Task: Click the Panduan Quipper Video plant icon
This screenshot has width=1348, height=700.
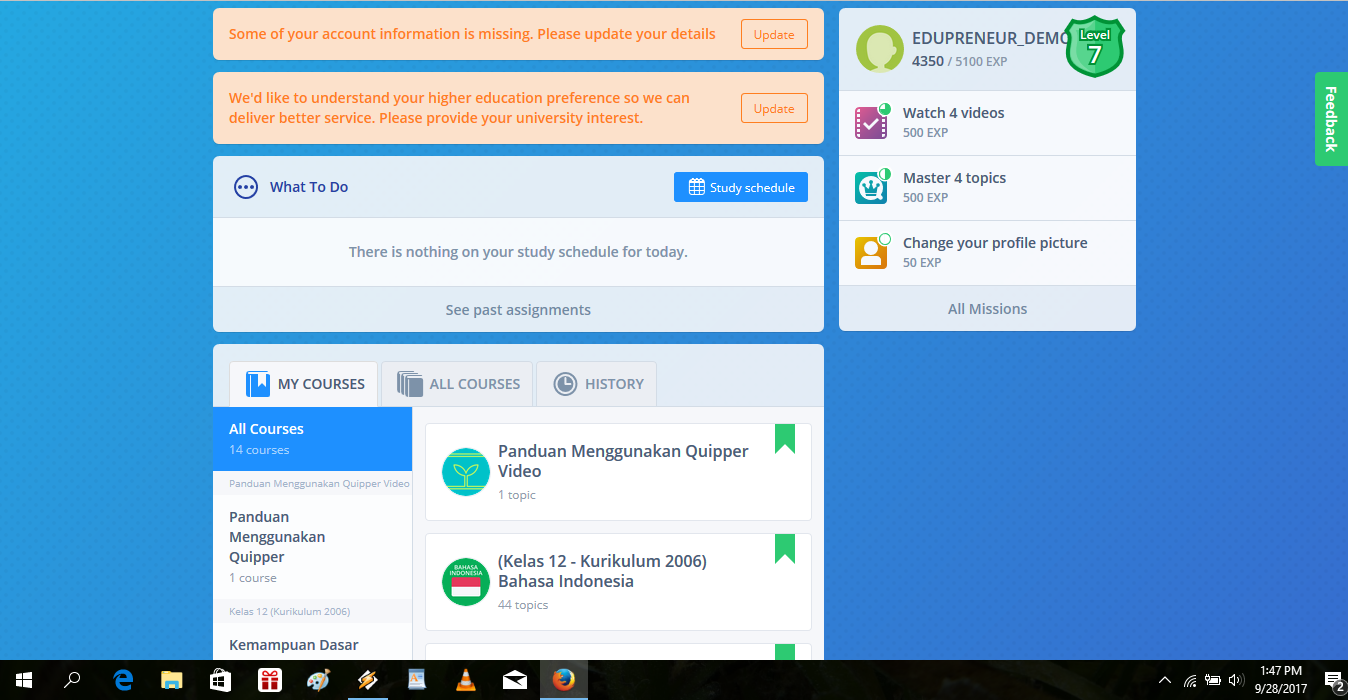Action: point(465,471)
